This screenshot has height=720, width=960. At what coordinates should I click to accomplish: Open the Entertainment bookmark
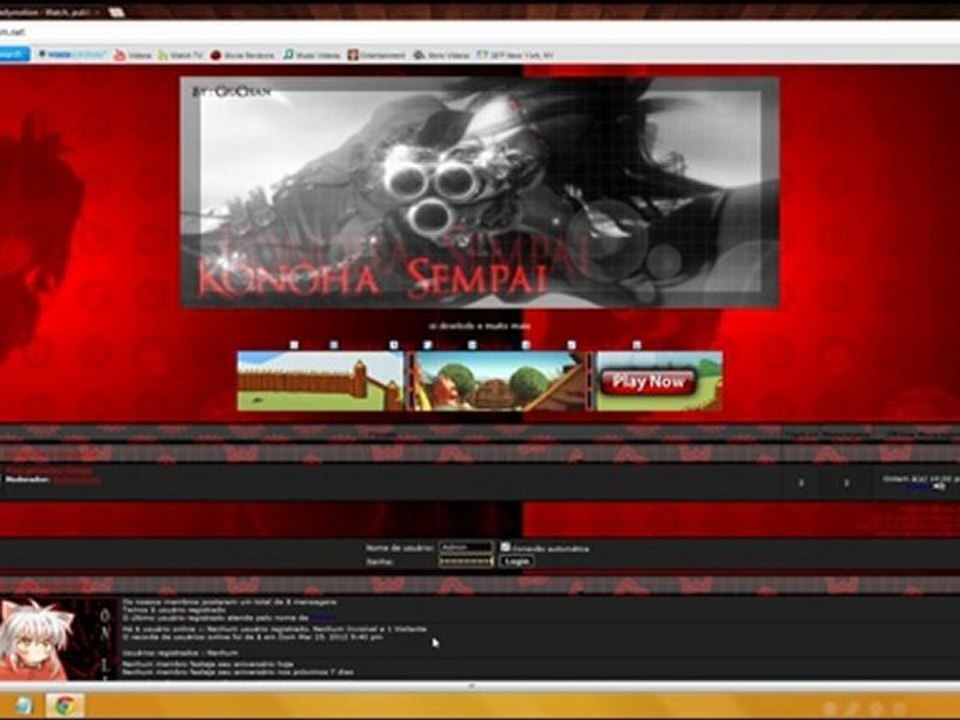click(377, 55)
